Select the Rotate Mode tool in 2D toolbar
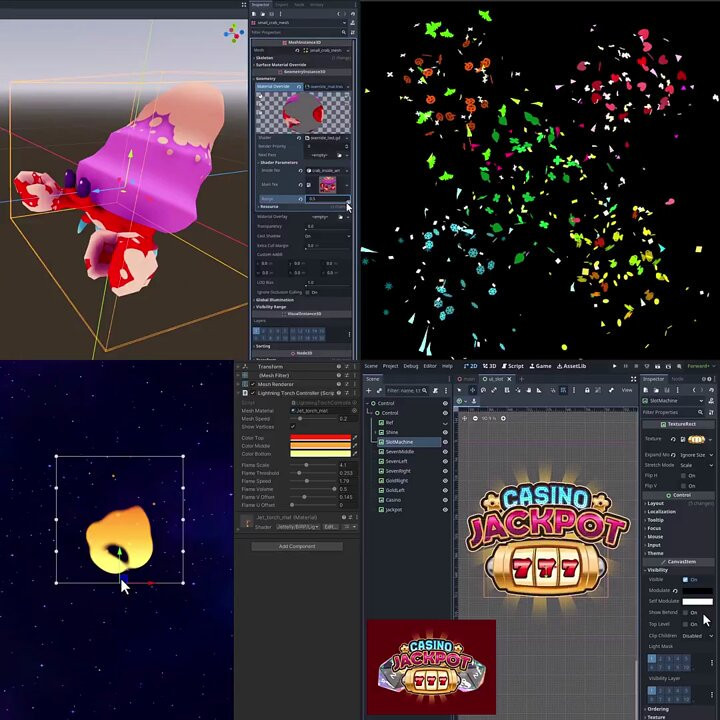Screen dimensions: 720x720 click(x=483, y=390)
